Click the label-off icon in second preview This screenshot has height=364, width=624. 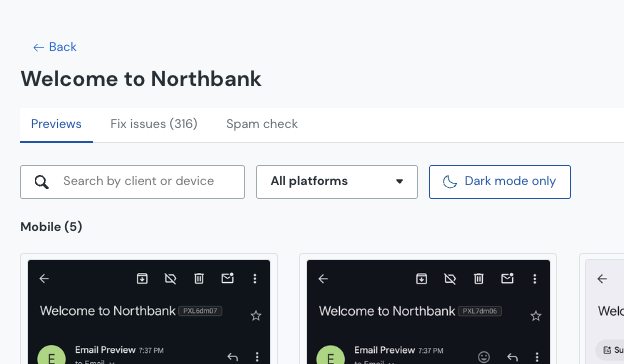450,278
